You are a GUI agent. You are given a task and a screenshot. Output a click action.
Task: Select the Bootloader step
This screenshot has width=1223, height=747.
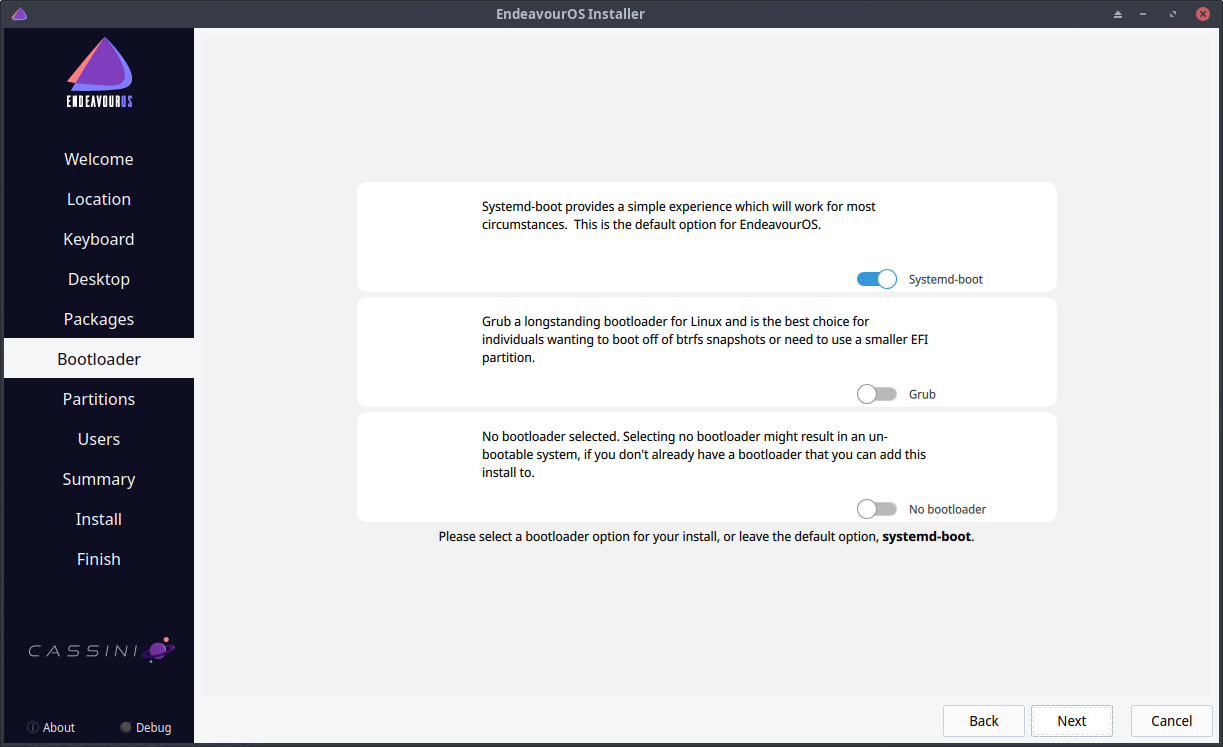click(99, 359)
